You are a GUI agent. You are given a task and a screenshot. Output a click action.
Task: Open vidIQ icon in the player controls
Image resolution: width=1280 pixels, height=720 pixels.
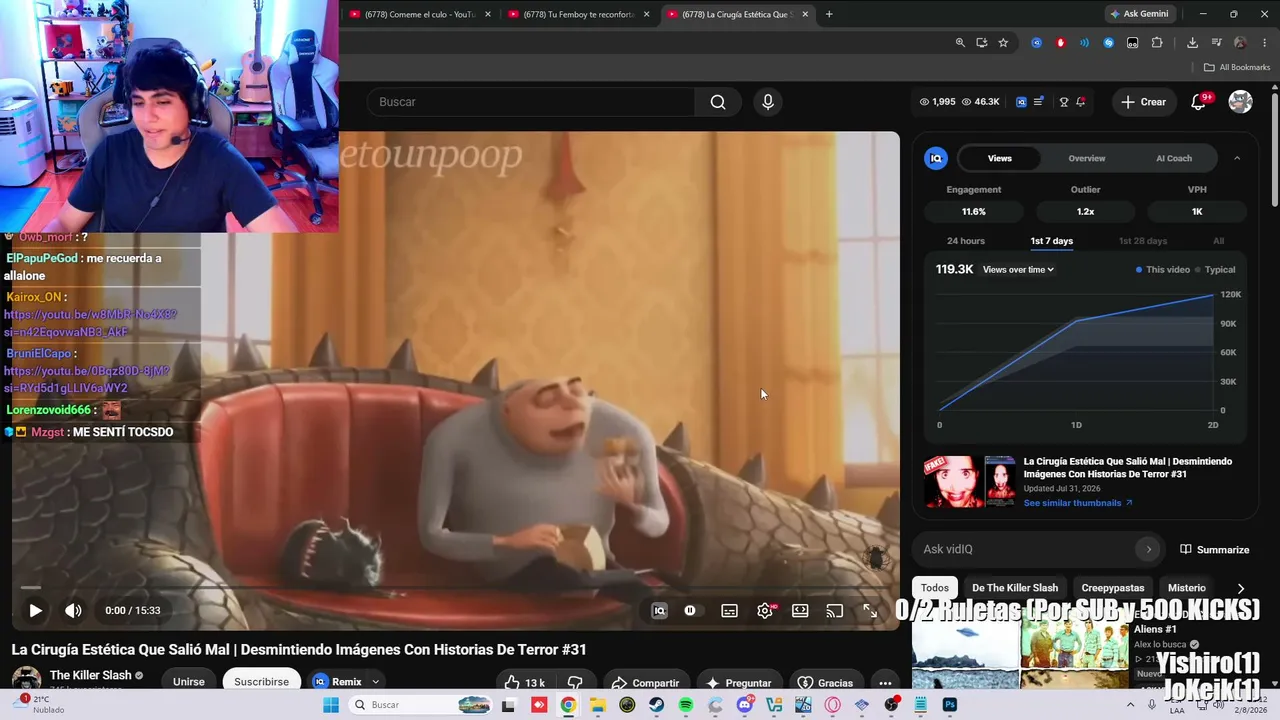(659, 610)
